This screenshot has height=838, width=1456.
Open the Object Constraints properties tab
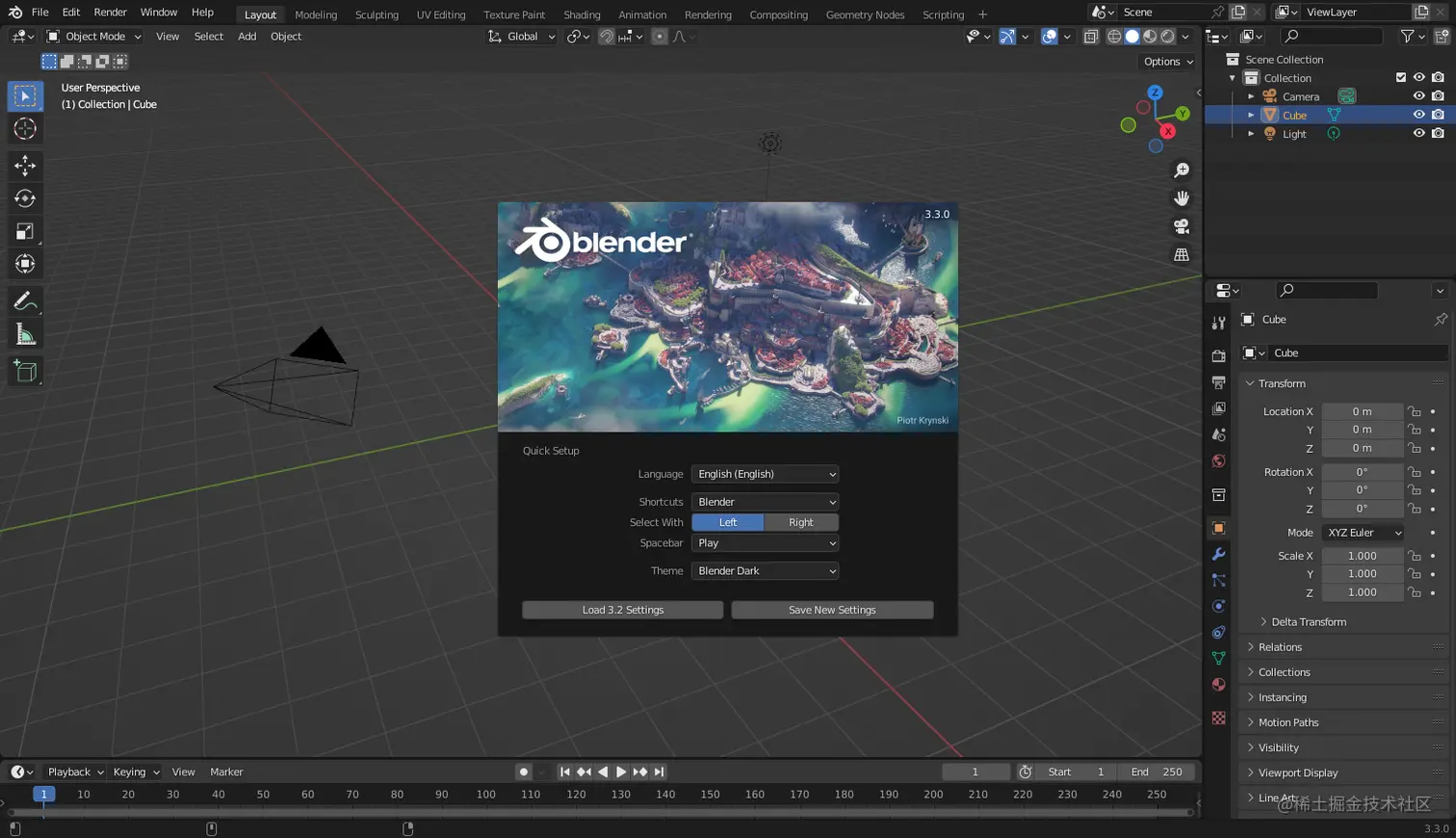coord(1218,633)
